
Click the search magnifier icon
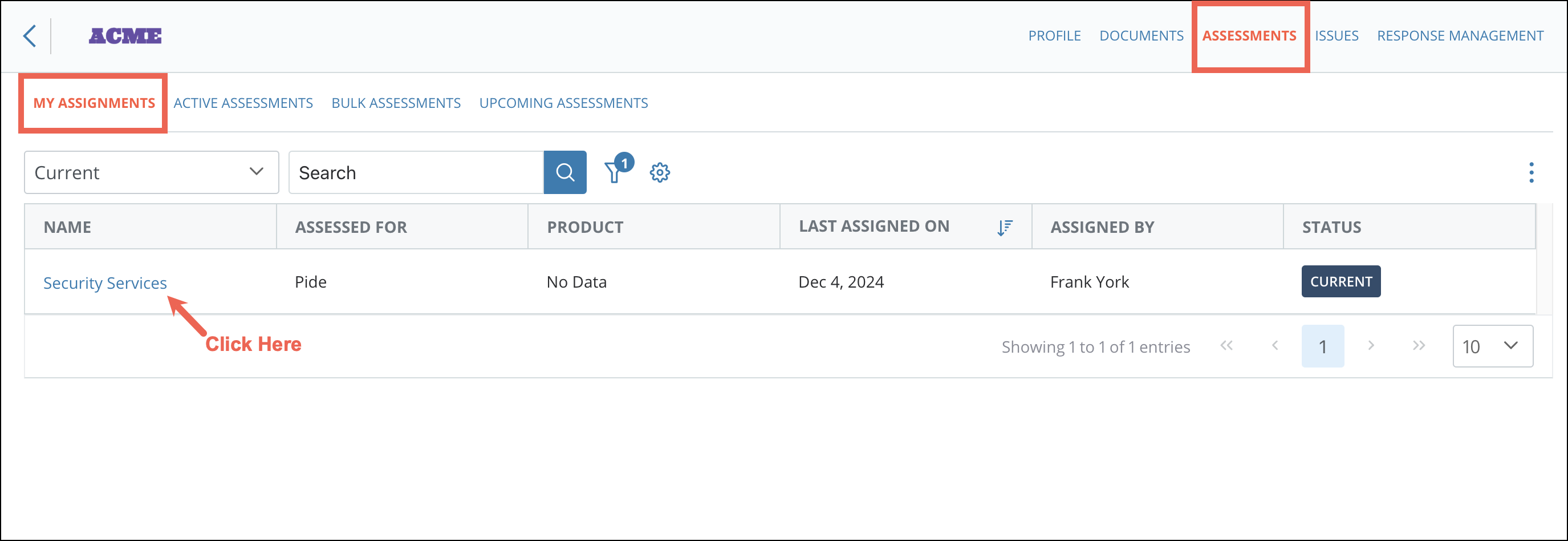coord(565,172)
